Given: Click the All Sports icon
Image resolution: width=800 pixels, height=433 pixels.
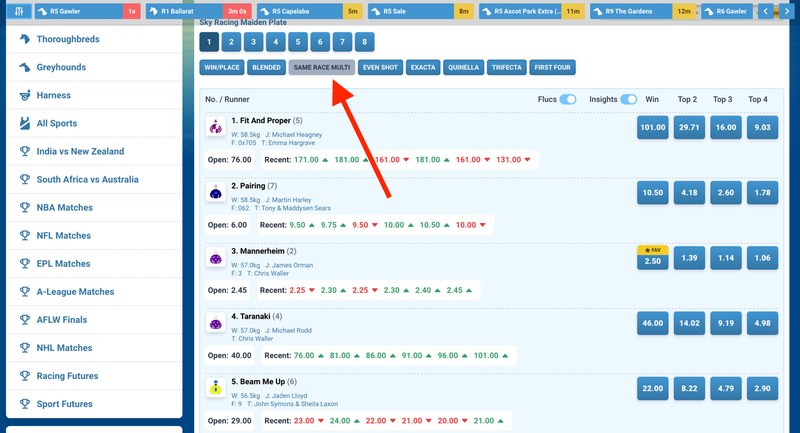Looking at the screenshot, I should [24, 123].
